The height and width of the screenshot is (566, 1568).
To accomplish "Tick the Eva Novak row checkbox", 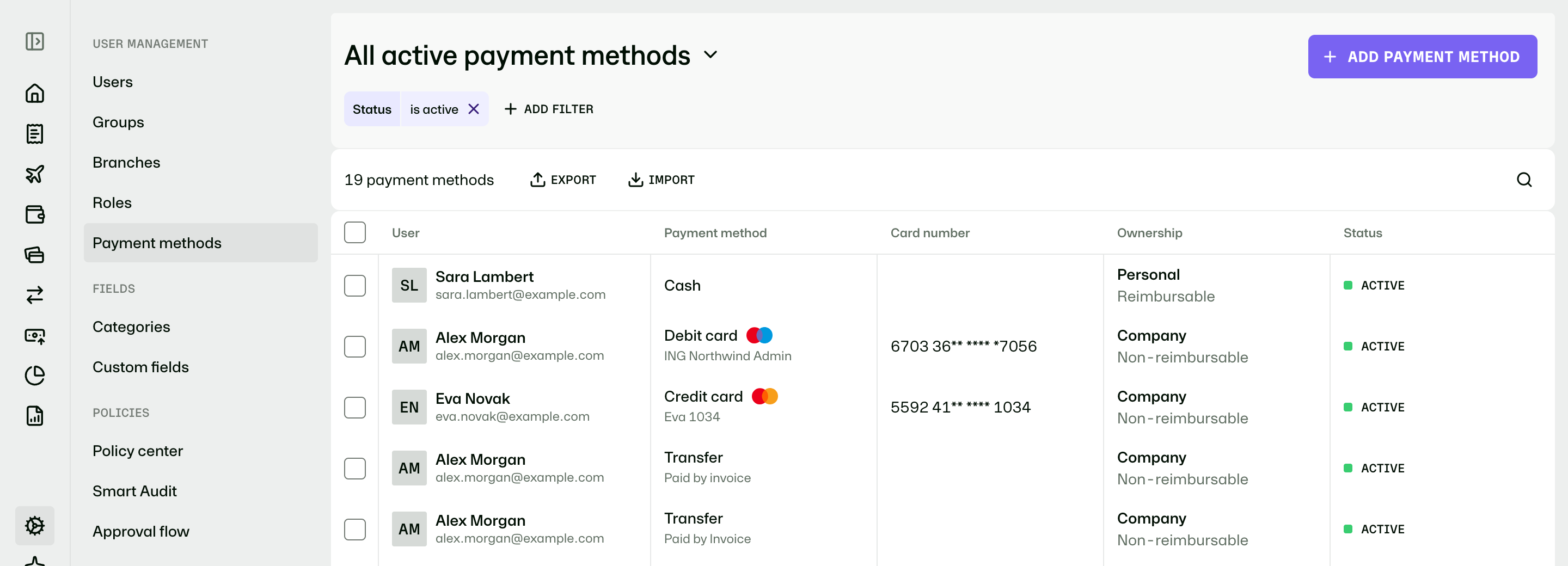I will tap(355, 407).
